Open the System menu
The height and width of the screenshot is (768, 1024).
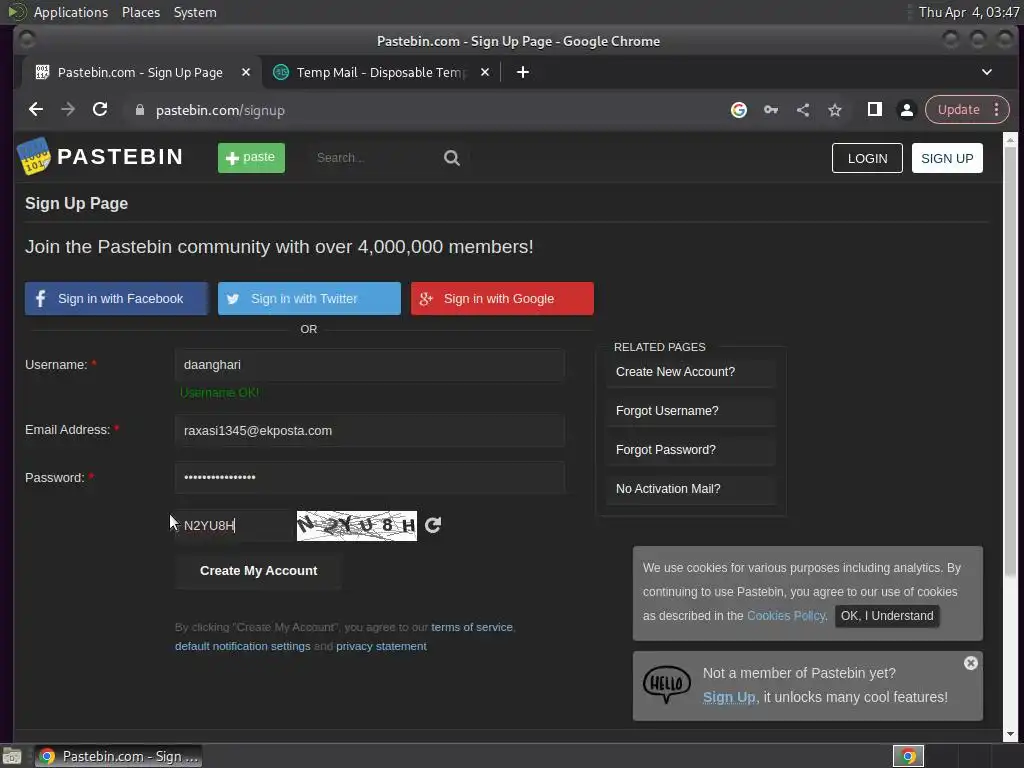click(x=195, y=12)
